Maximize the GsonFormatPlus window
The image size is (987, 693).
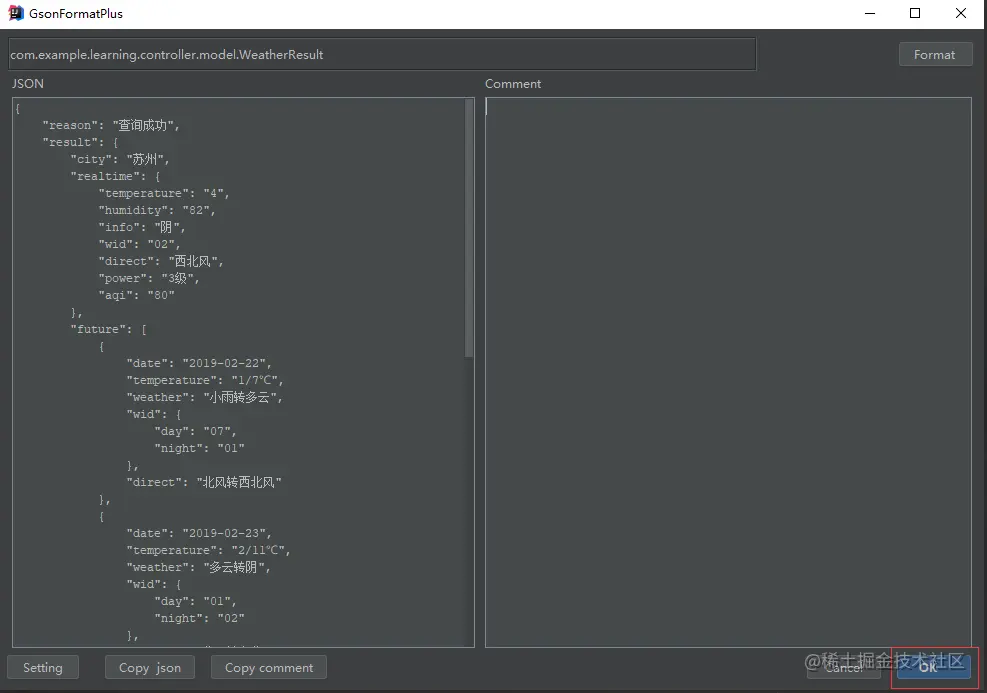pyautogui.click(x=915, y=13)
